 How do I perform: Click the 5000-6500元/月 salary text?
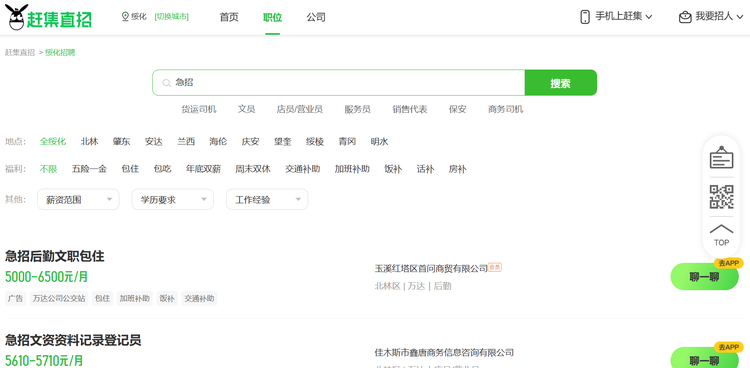coord(46,277)
